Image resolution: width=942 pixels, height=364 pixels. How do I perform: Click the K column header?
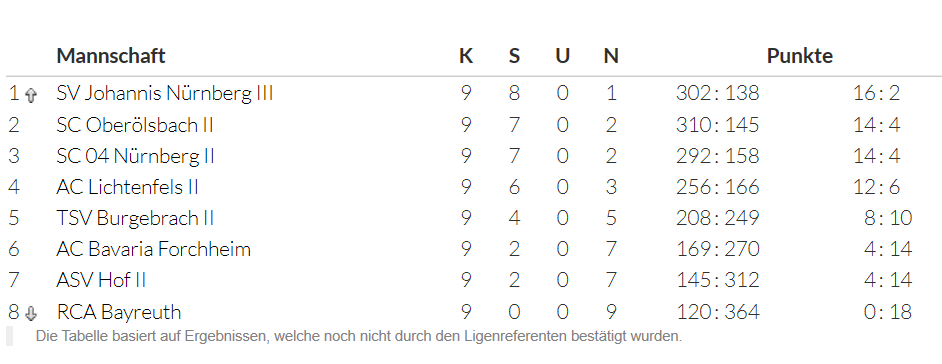[466, 55]
